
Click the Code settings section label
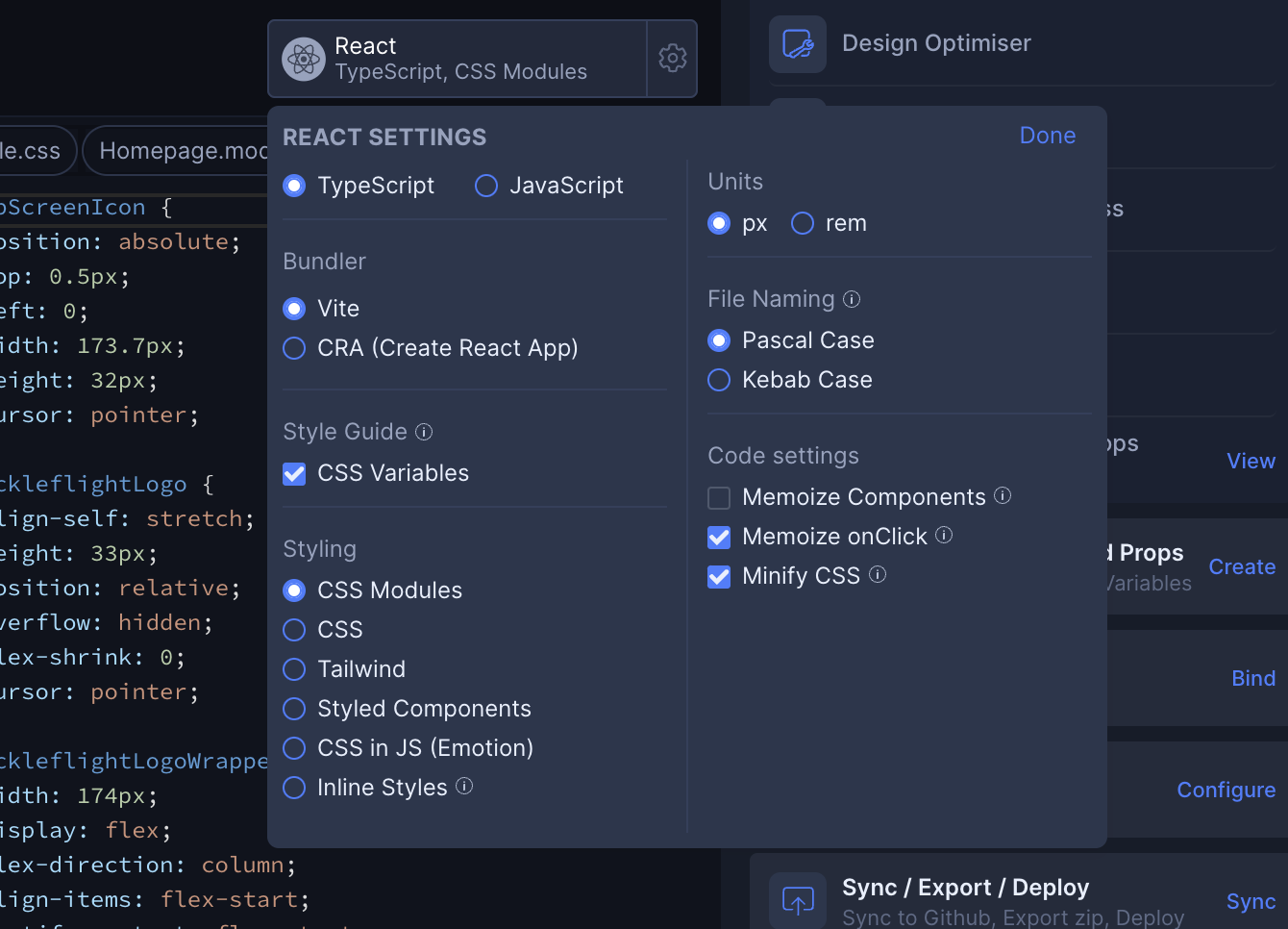783,456
